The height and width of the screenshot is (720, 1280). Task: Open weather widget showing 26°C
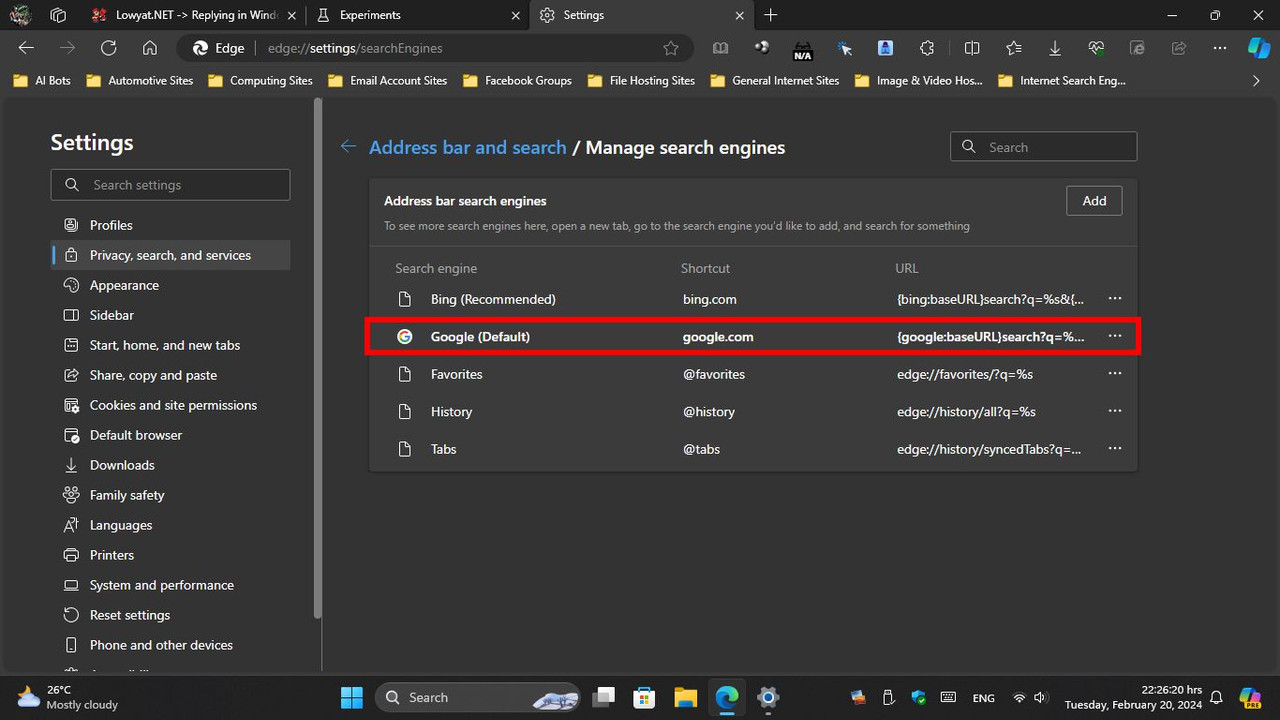[68, 697]
